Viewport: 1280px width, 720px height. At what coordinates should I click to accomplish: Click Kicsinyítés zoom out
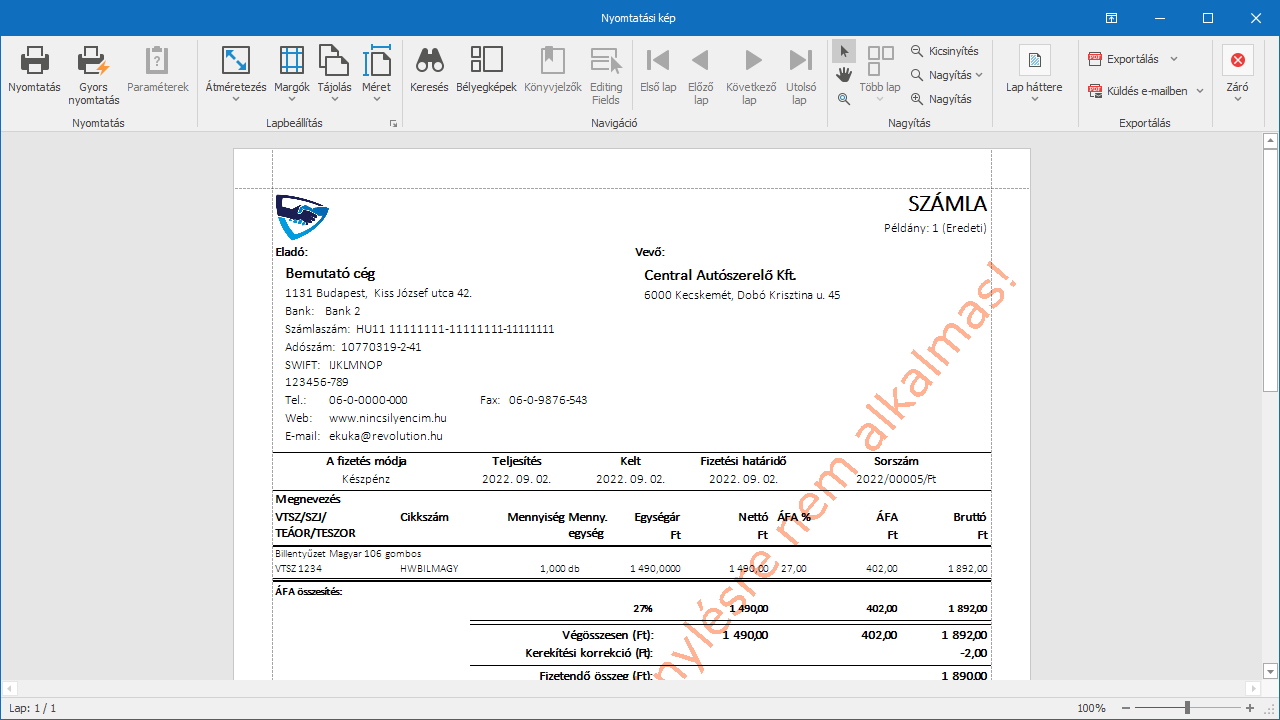(945, 51)
